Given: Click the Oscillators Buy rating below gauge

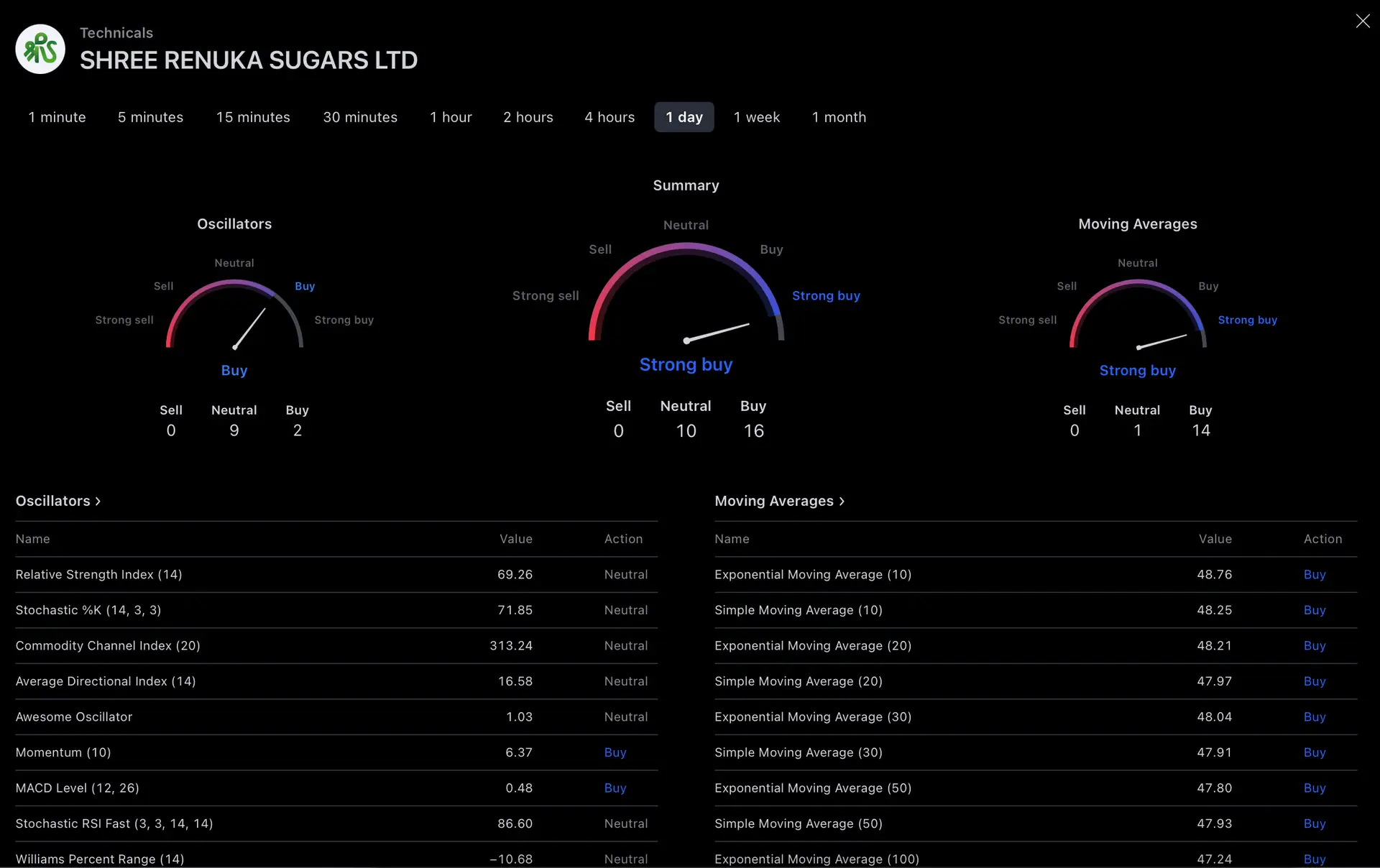Looking at the screenshot, I should pos(234,370).
